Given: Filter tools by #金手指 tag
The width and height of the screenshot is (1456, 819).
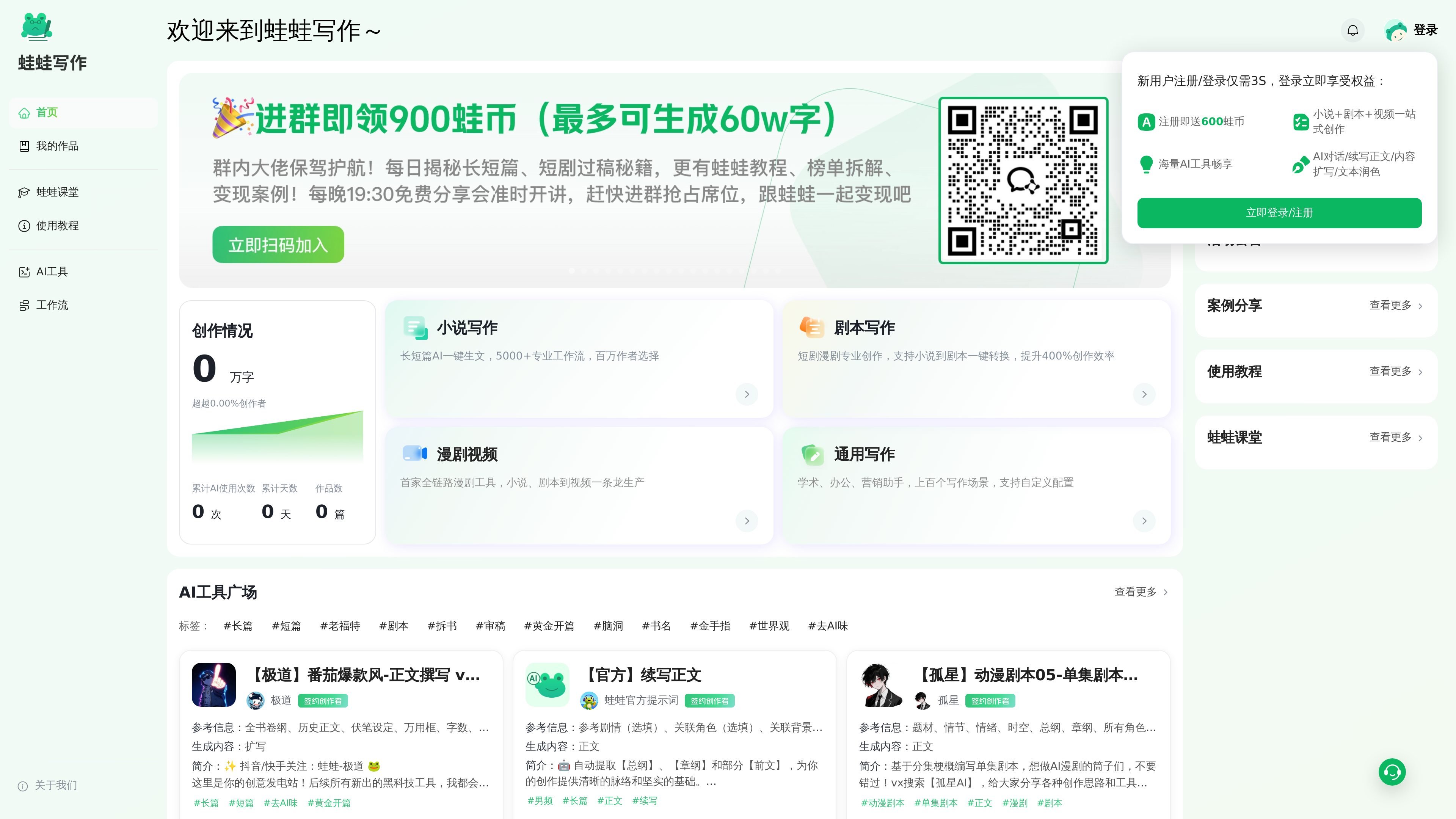Looking at the screenshot, I should click(710, 626).
